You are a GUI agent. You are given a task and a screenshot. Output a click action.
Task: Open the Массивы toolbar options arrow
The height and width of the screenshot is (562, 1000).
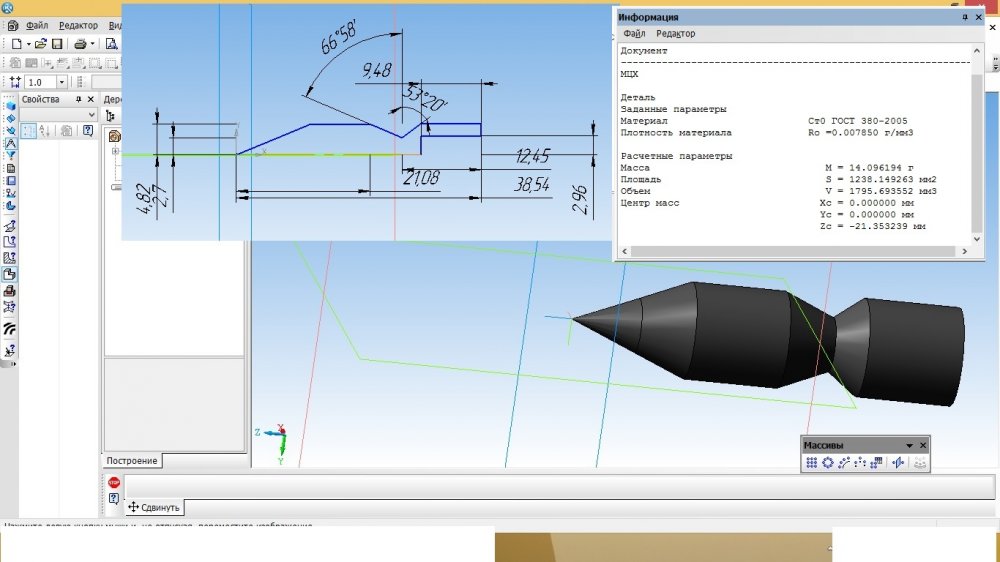click(909, 445)
